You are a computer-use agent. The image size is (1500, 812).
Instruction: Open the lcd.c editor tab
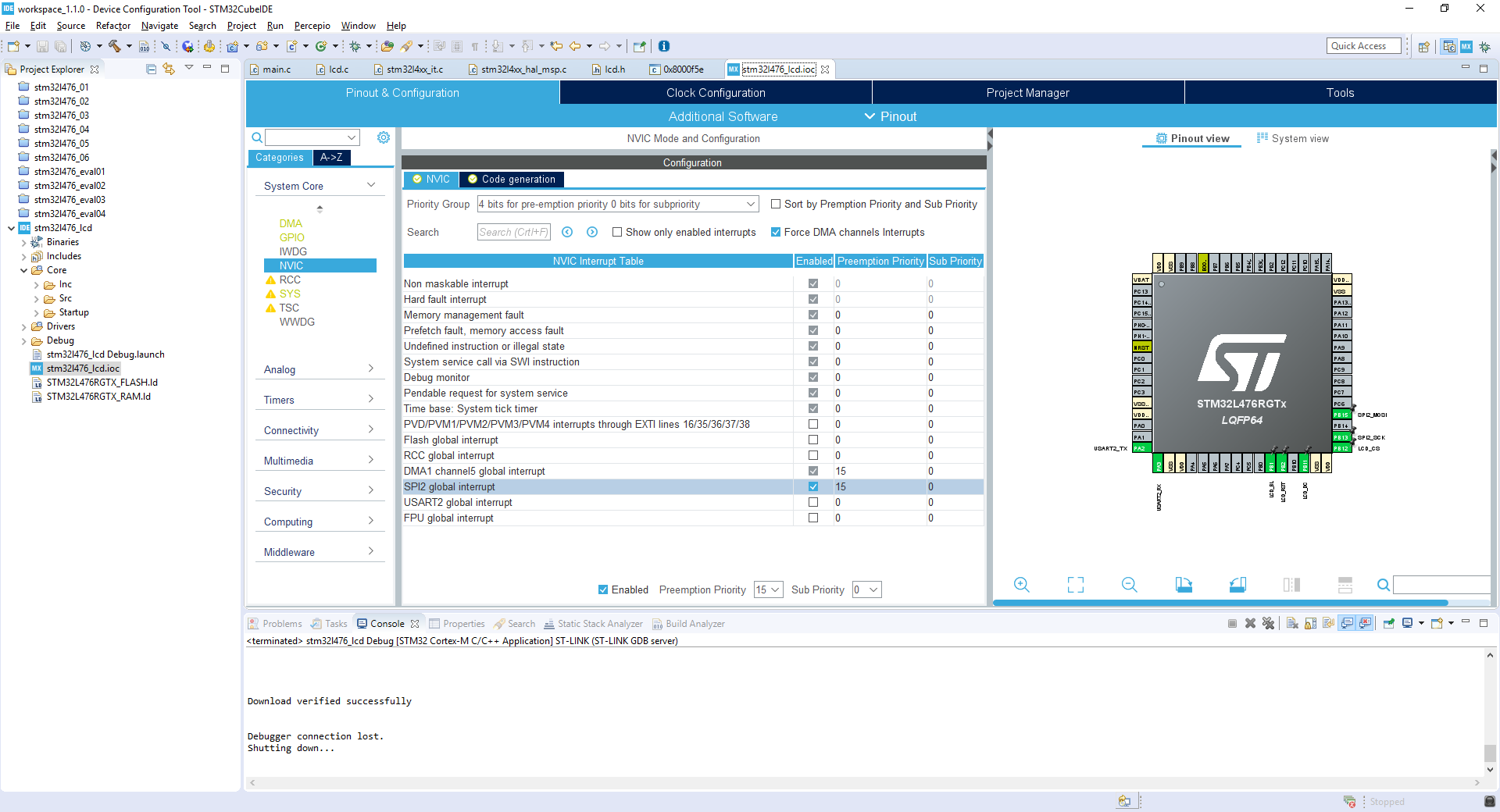point(339,69)
